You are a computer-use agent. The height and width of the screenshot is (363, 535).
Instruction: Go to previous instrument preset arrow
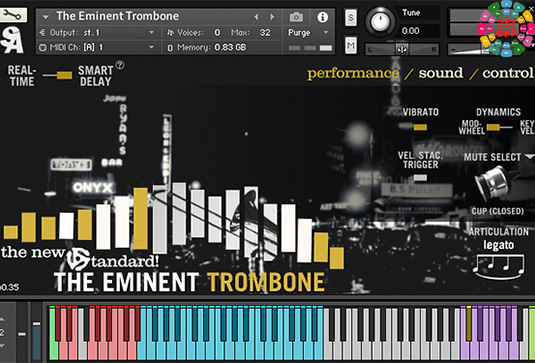pos(256,17)
